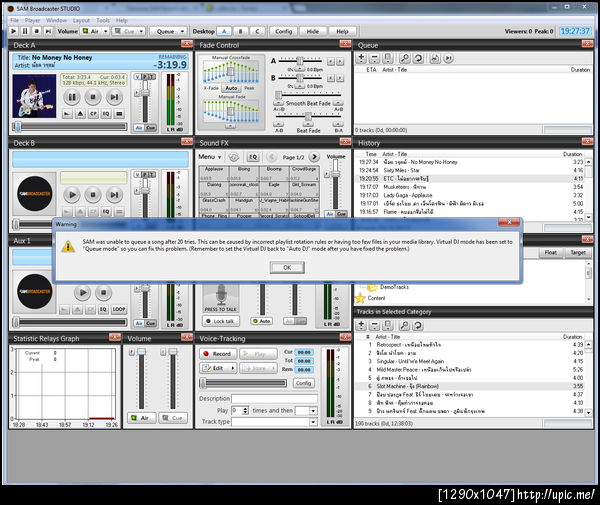Image resolution: width=600 pixels, height=505 pixels.
Task: Pause playback on Deck A
Action: [72, 97]
